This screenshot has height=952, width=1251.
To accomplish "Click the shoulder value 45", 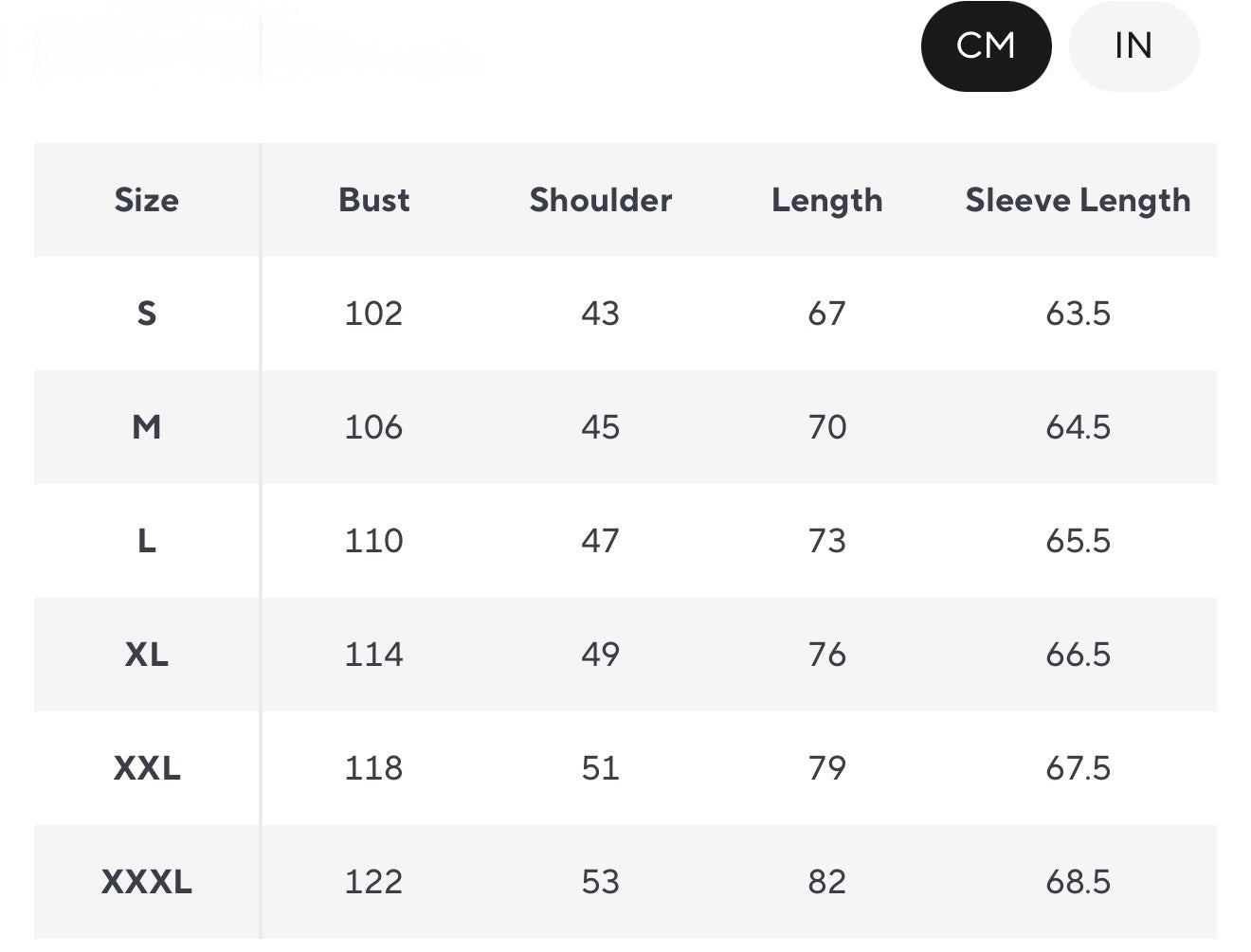I will (600, 427).
